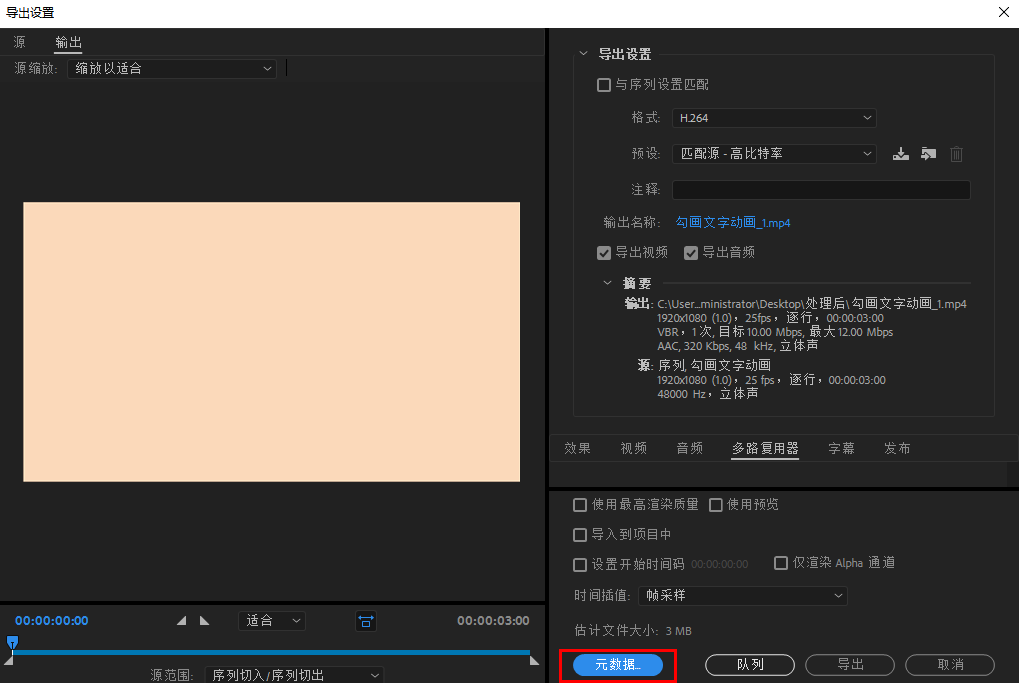The width and height of the screenshot is (1019, 683).
Task: Click the output name 勾画文字动画_1.mp4 link
Action: (733, 223)
